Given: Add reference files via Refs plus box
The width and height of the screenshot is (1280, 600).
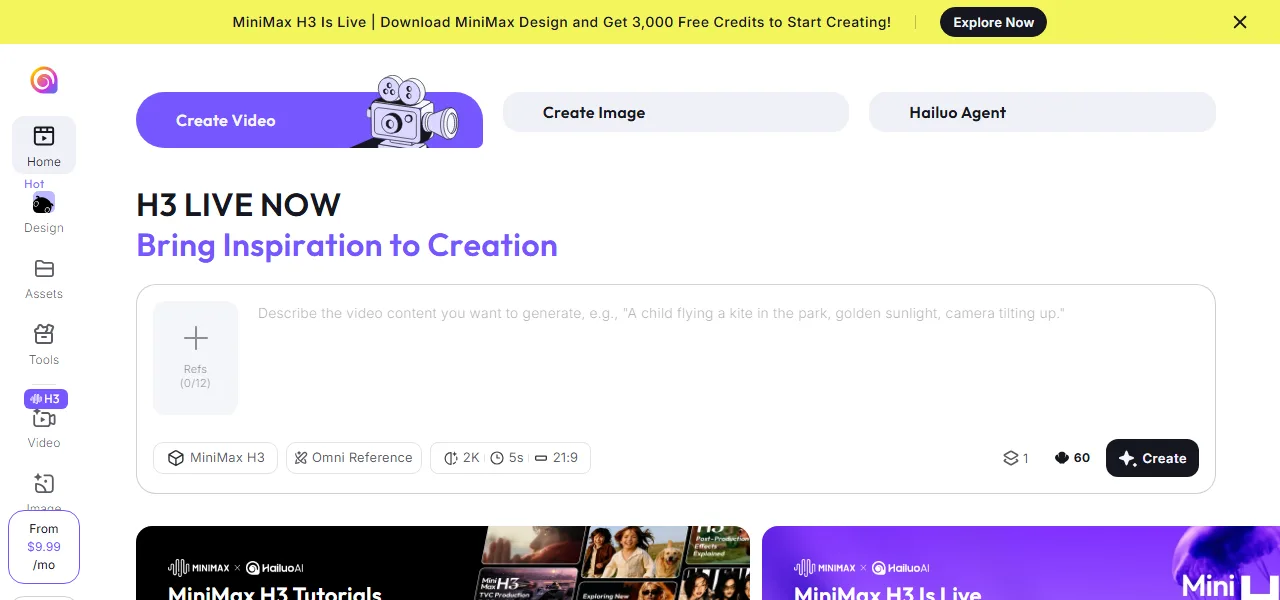Looking at the screenshot, I should 196,358.
